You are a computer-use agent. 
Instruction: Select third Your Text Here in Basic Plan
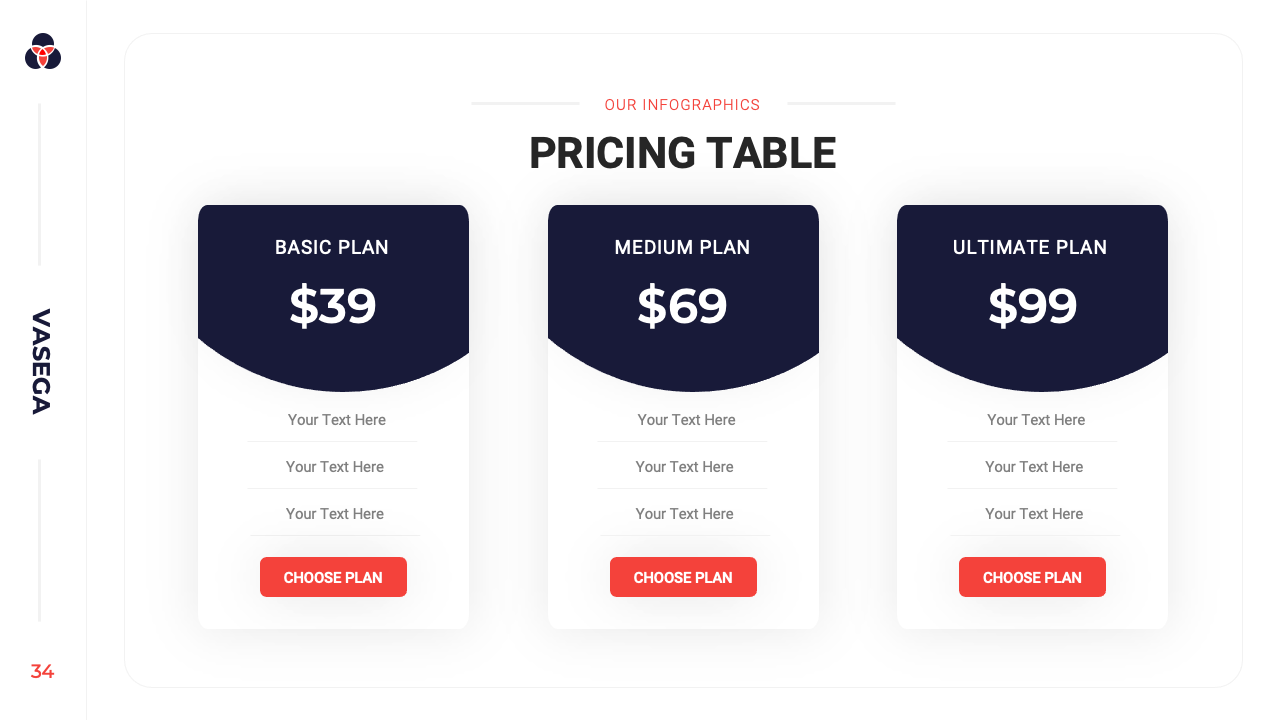click(335, 514)
